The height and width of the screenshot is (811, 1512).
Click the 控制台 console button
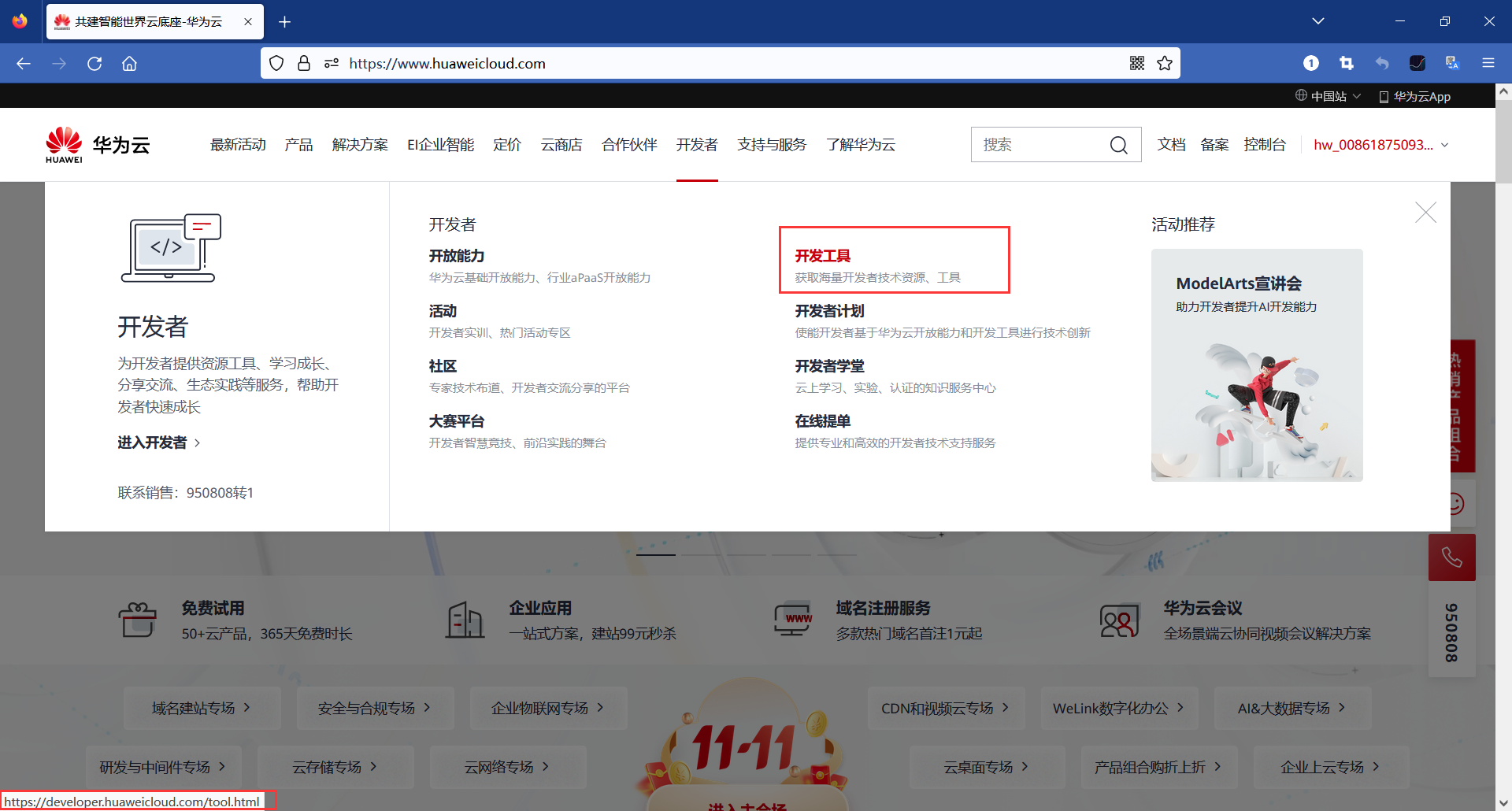coord(1265,144)
